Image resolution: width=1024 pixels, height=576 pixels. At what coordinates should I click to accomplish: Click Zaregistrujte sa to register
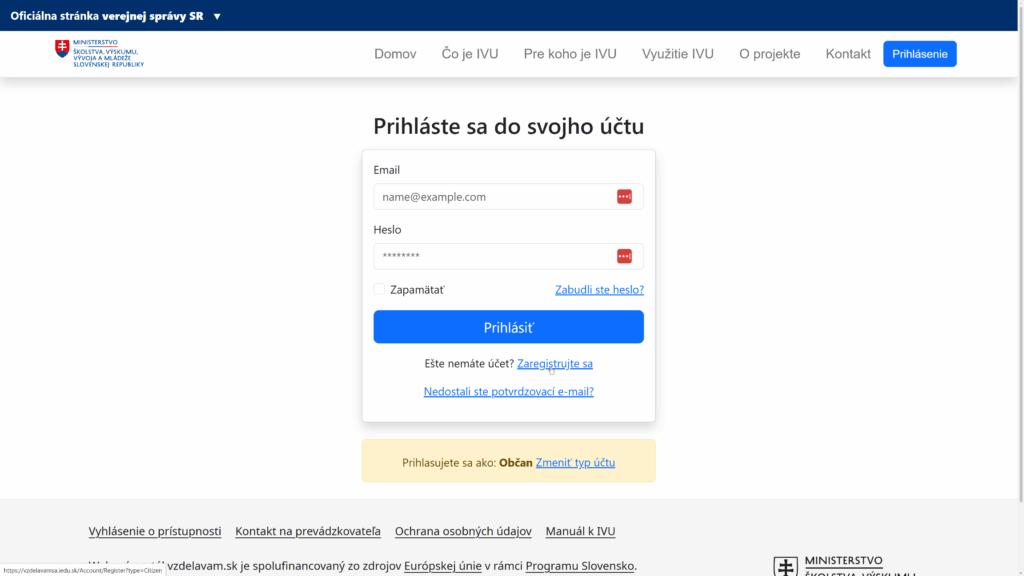point(554,363)
